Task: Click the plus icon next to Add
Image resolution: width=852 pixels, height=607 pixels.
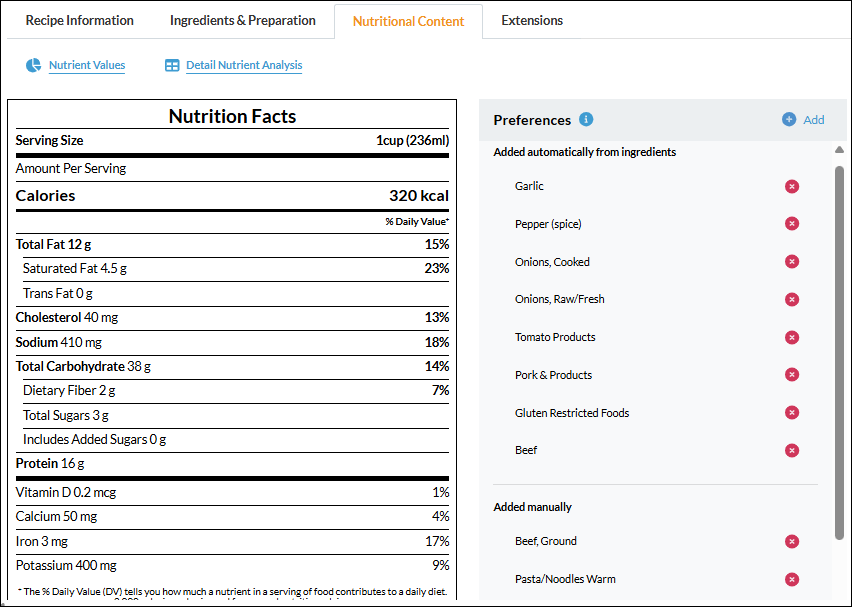Action: [789, 120]
